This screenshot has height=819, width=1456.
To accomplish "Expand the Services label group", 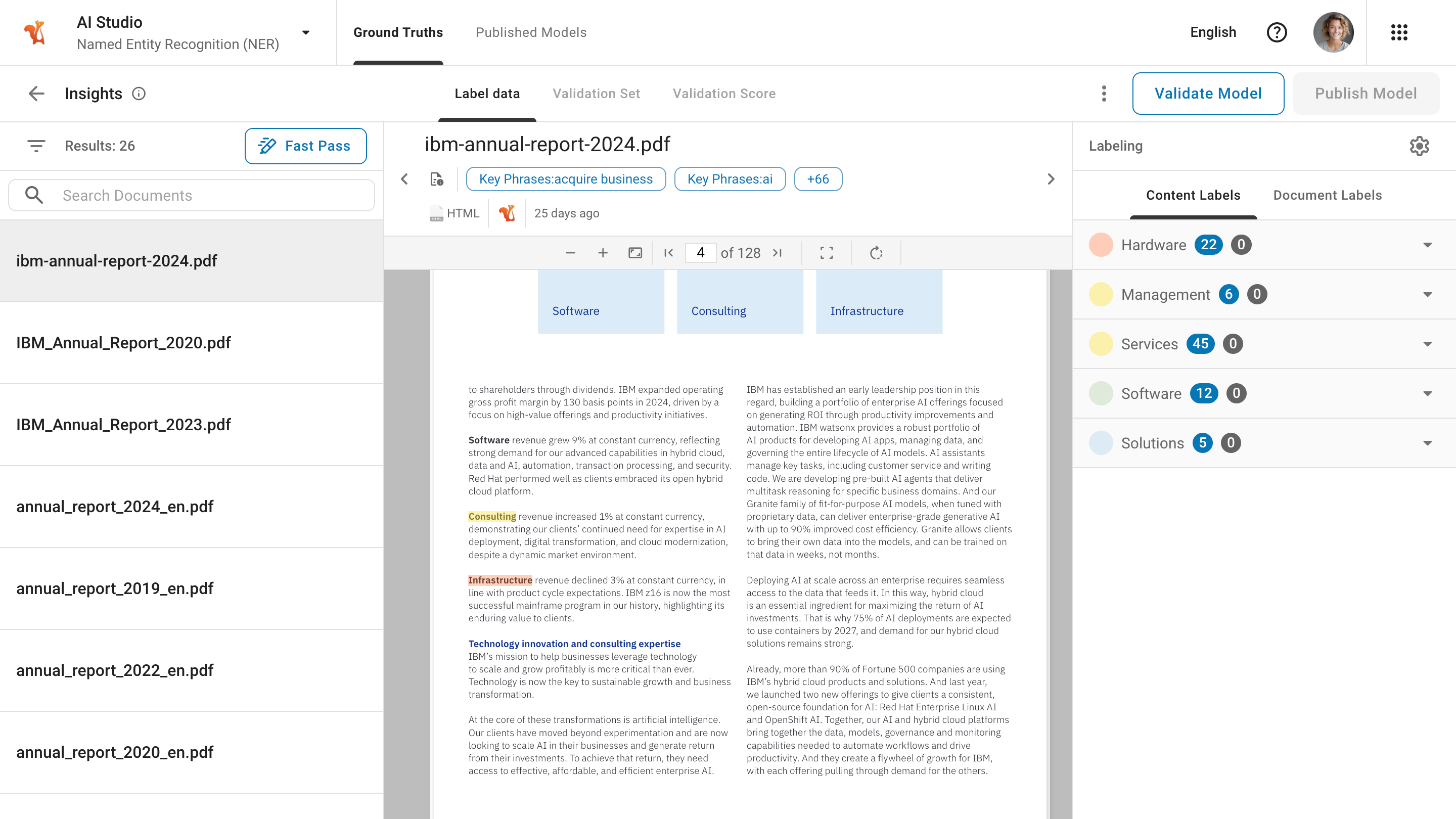I will pyautogui.click(x=1427, y=344).
